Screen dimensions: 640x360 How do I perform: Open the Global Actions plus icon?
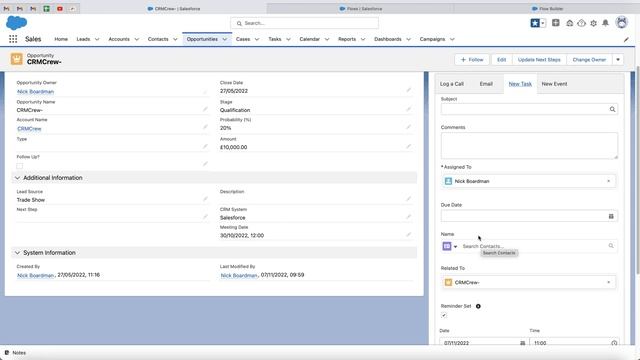point(556,23)
